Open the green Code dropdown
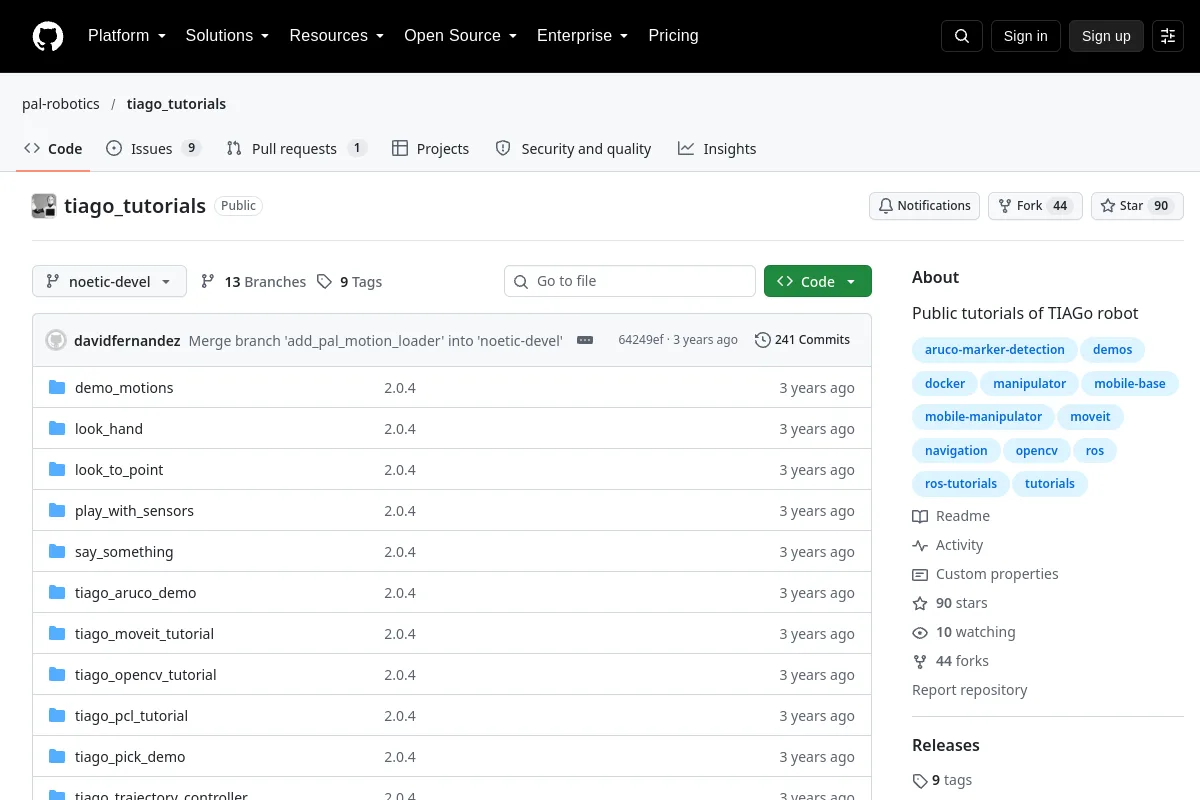Viewport: 1200px width, 800px height. click(x=818, y=282)
